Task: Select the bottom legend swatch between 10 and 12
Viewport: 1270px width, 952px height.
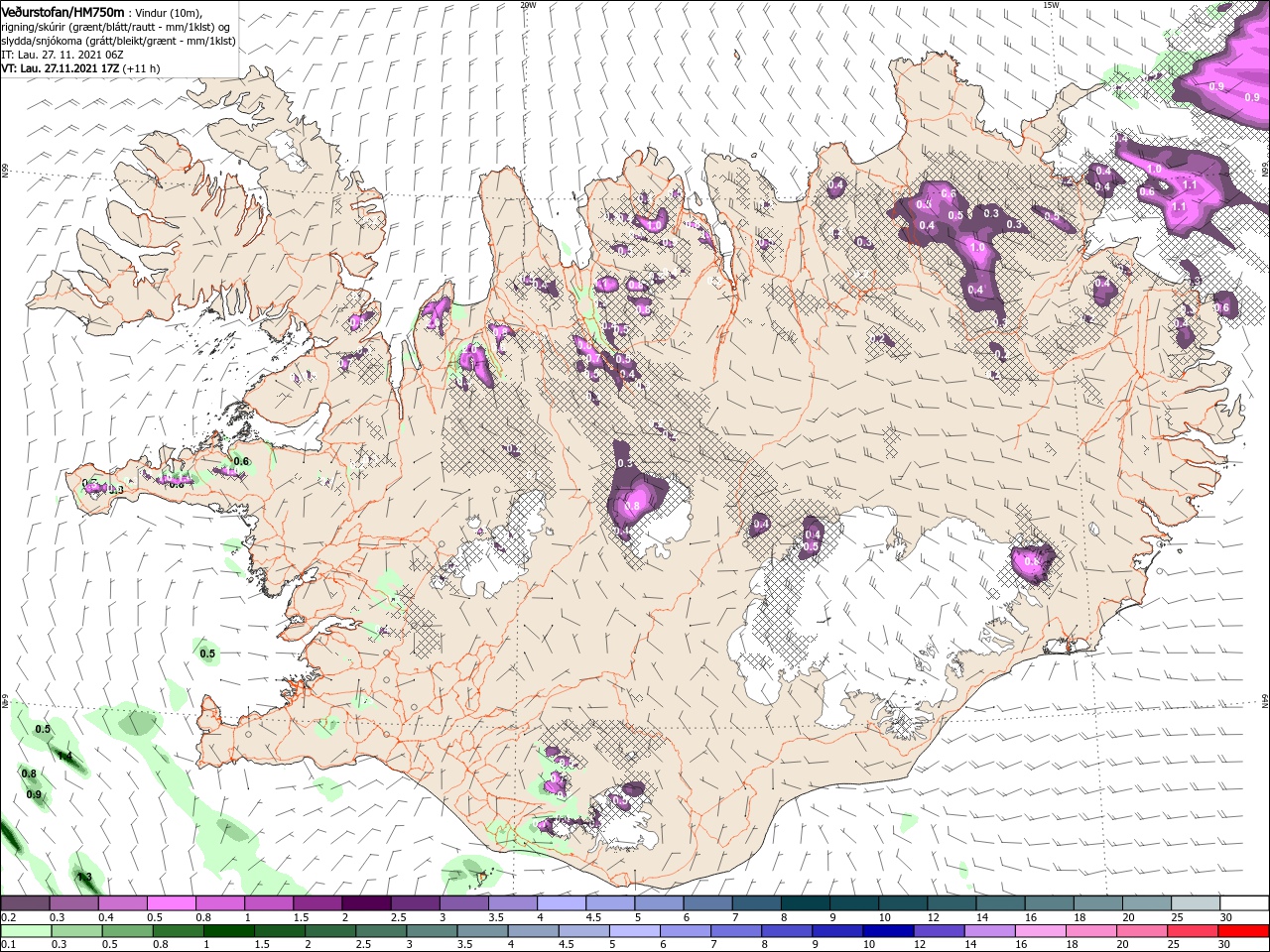Action: tap(890, 931)
